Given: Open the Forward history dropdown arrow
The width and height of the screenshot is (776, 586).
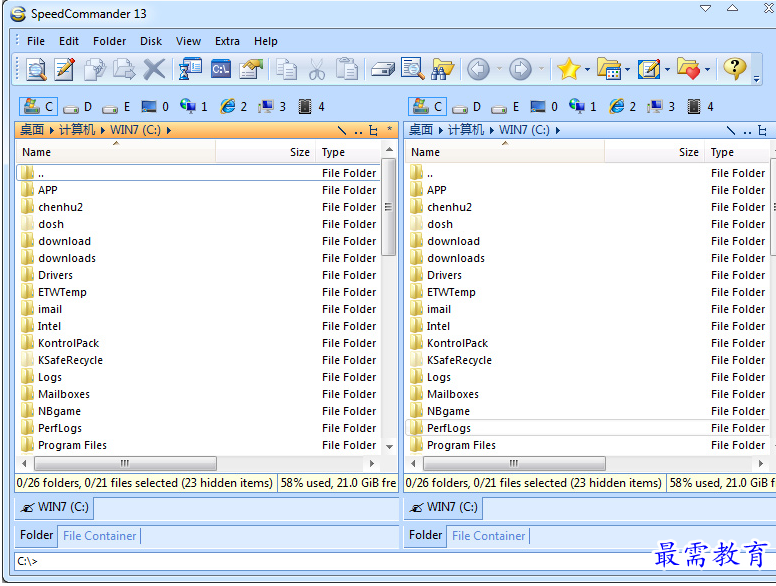Looking at the screenshot, I should click(541, 69).
